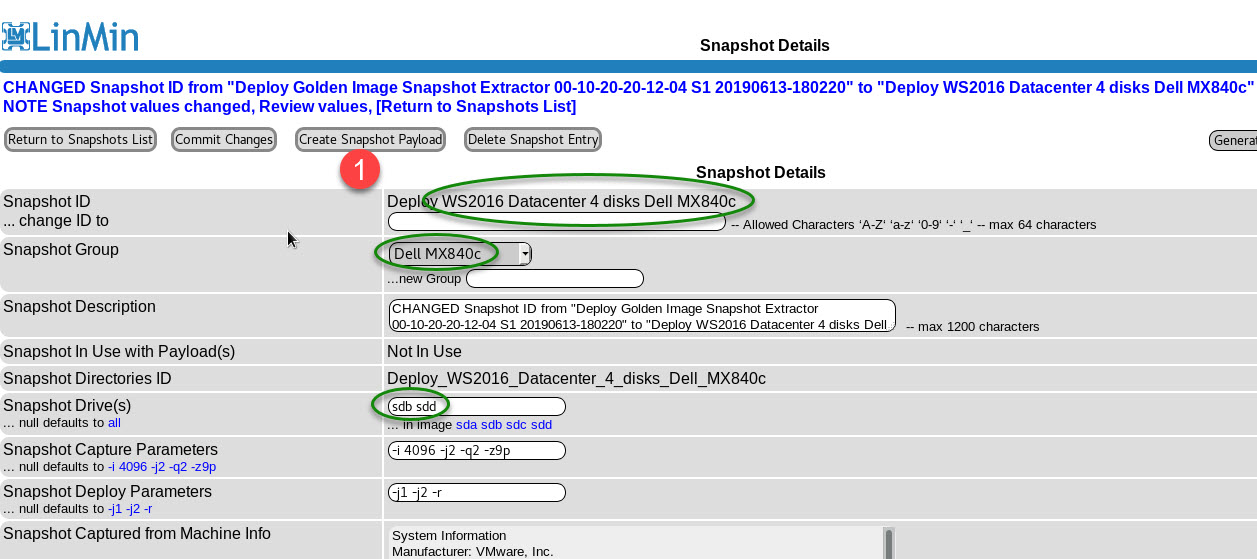Click the 'all' default drives link
This screenshot has width=1257, height=559.
(114, 424)
